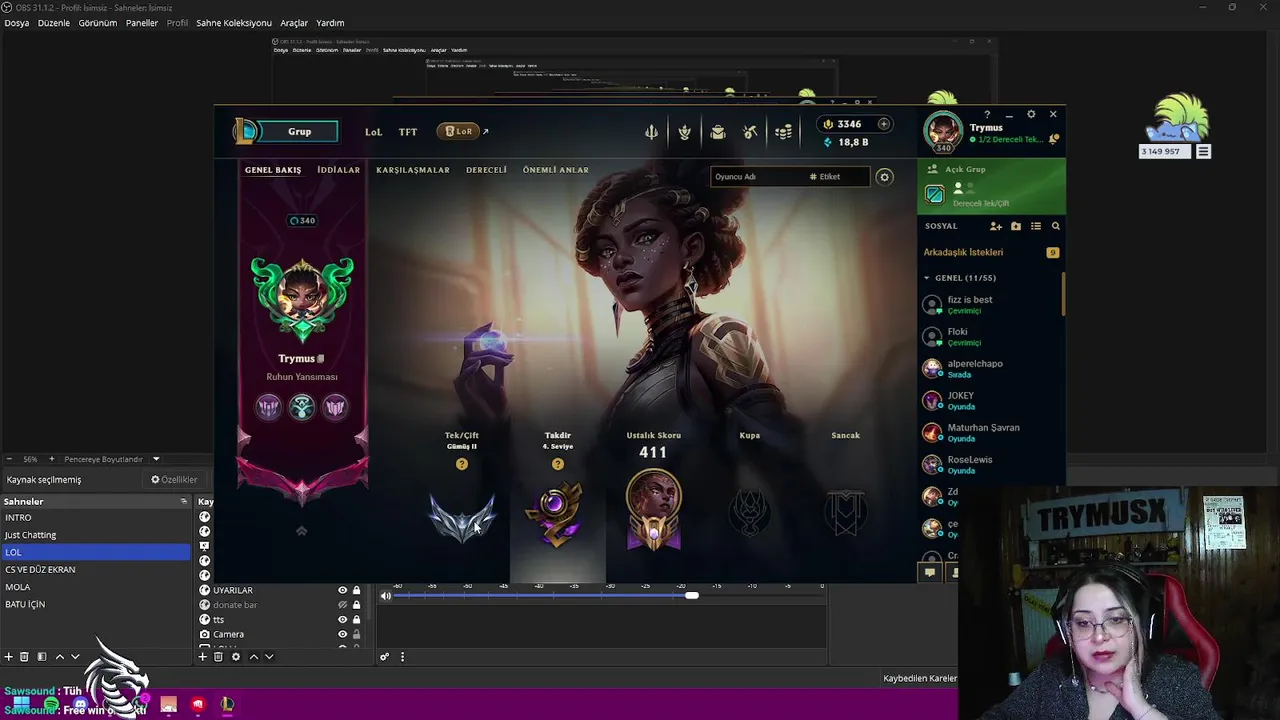This screenshot has height=720, width=1280.
Task: Click the friend list view options icon
Action: tap(1036, 226)
